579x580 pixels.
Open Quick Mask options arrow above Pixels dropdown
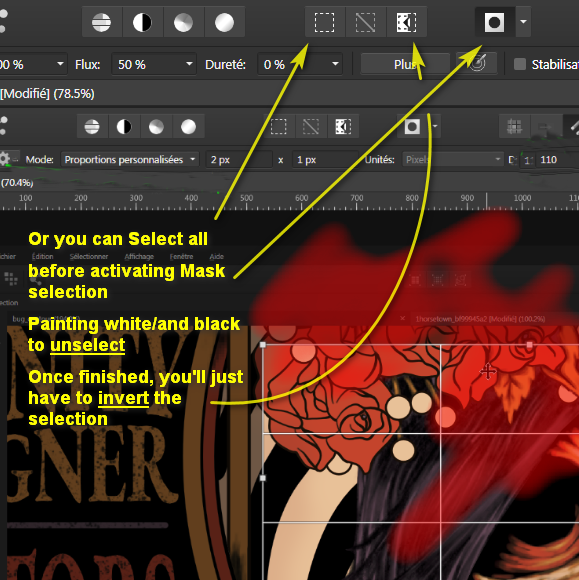click(x=435, y=127)
